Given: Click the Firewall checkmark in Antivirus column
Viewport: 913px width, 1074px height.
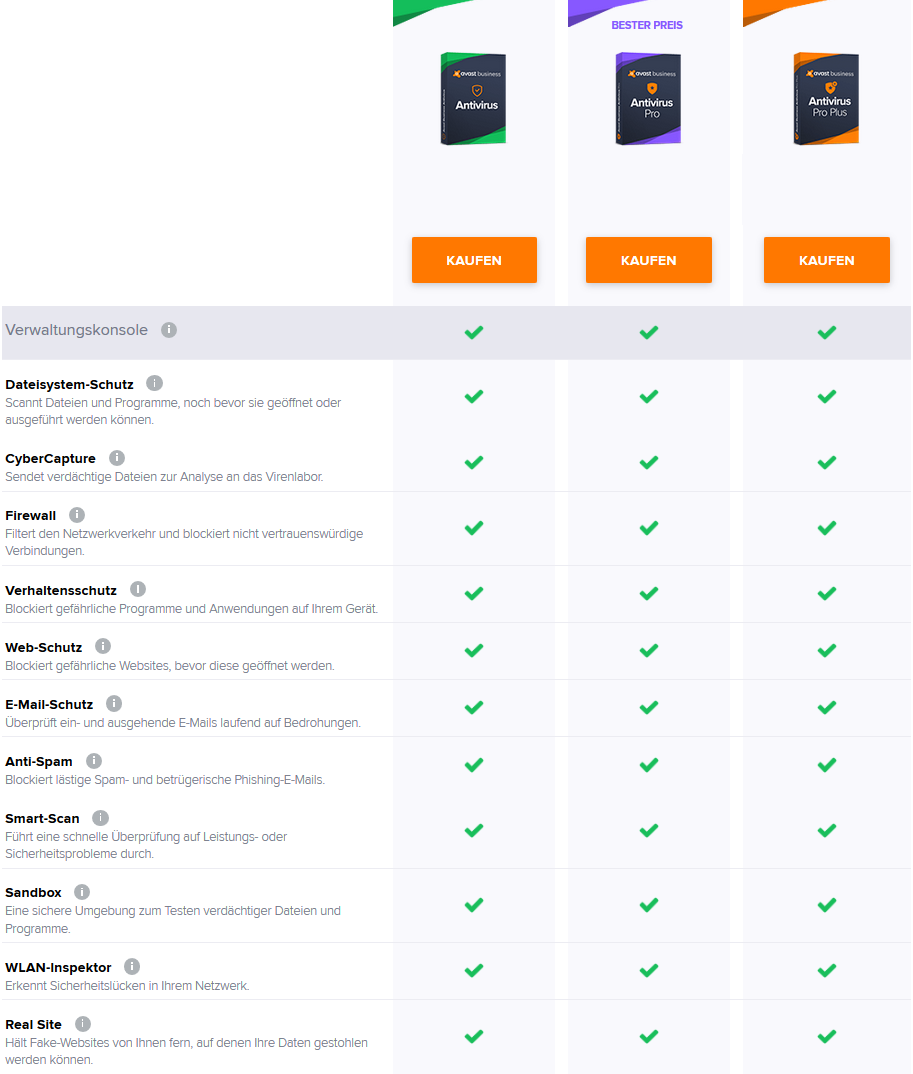Looking at the screenshot, I should pyautogui.click(x=474, y=527).
